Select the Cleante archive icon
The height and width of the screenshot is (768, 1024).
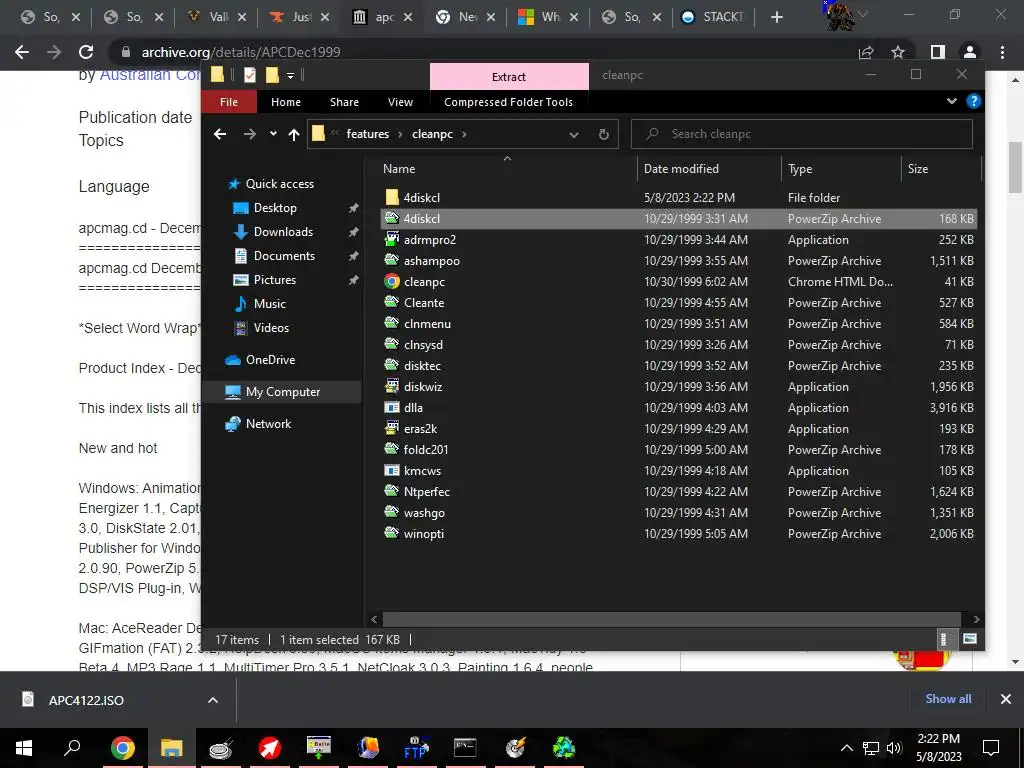coord(392,302)
